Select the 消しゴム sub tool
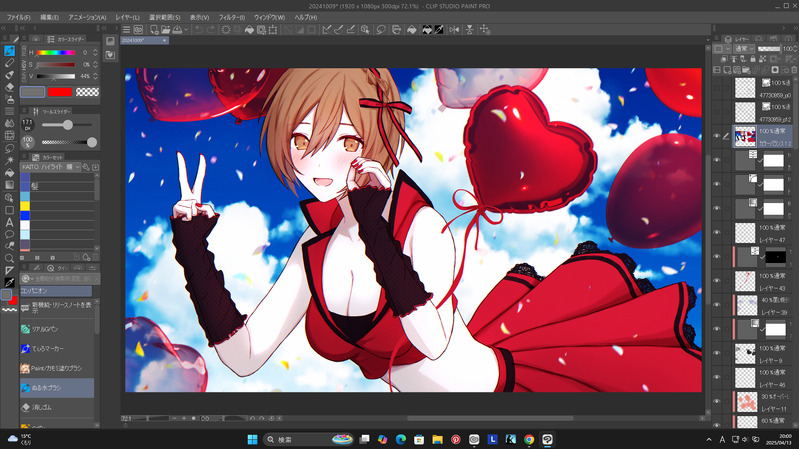The width and height of the screenshot is (799, 449). pos(57,407)
